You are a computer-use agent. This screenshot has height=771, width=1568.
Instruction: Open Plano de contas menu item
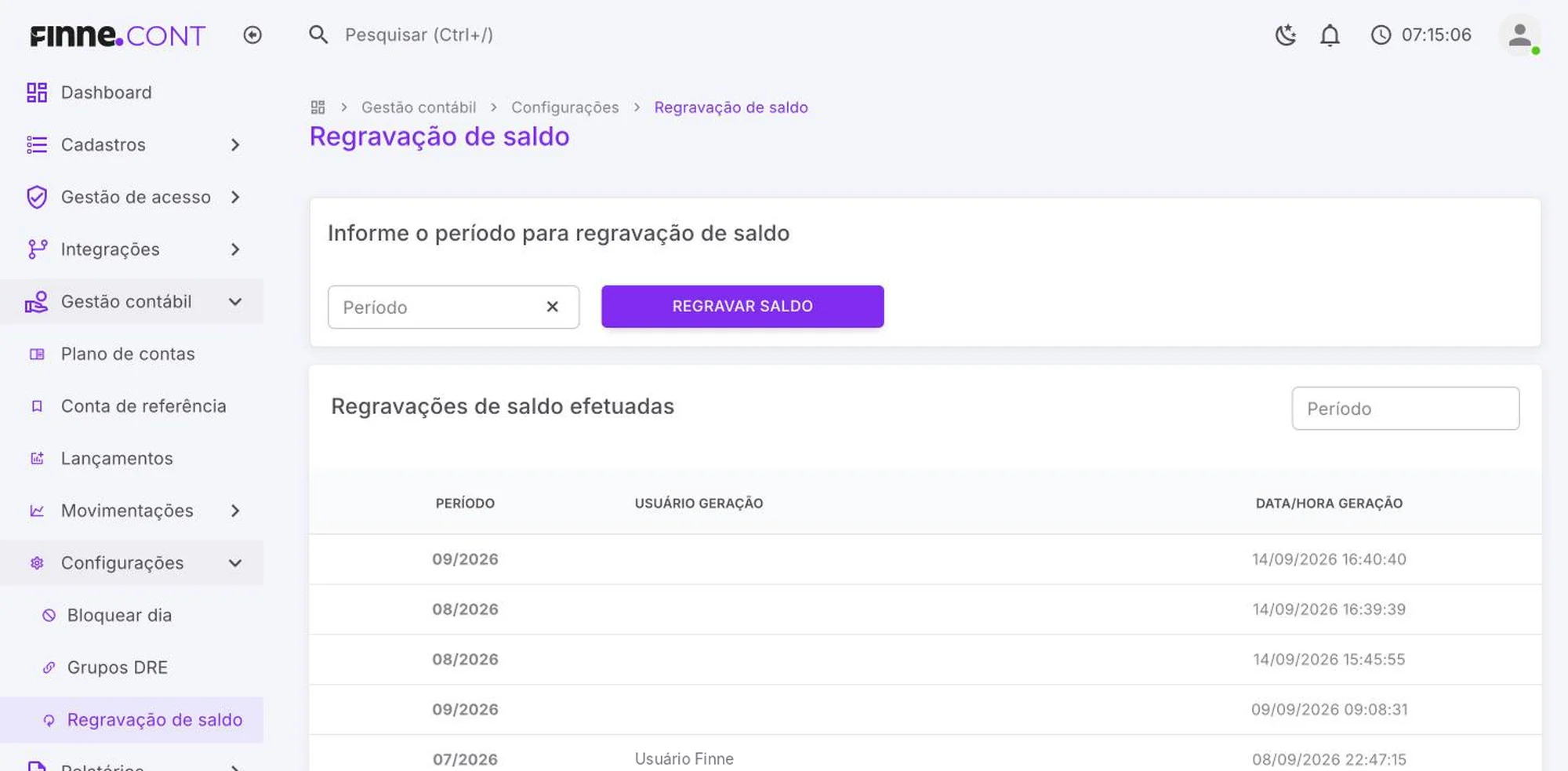click(x=132, y=355)
